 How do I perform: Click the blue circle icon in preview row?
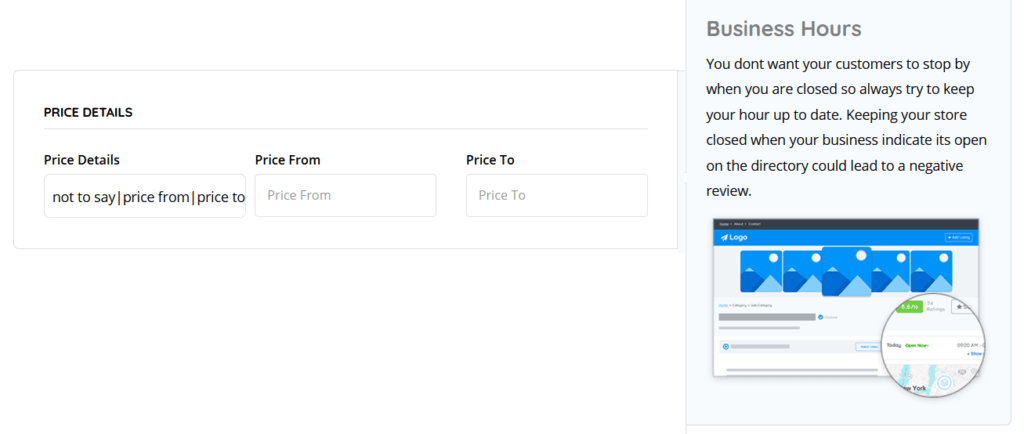725,347
